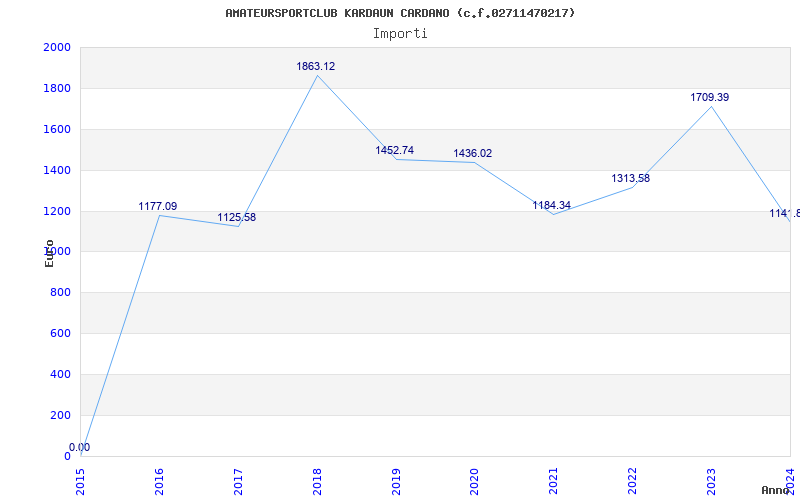Image resolution: width=800 pixels, height=500 pixels.
Task: Click the 400 y-axis tick label
Action: 61,374
